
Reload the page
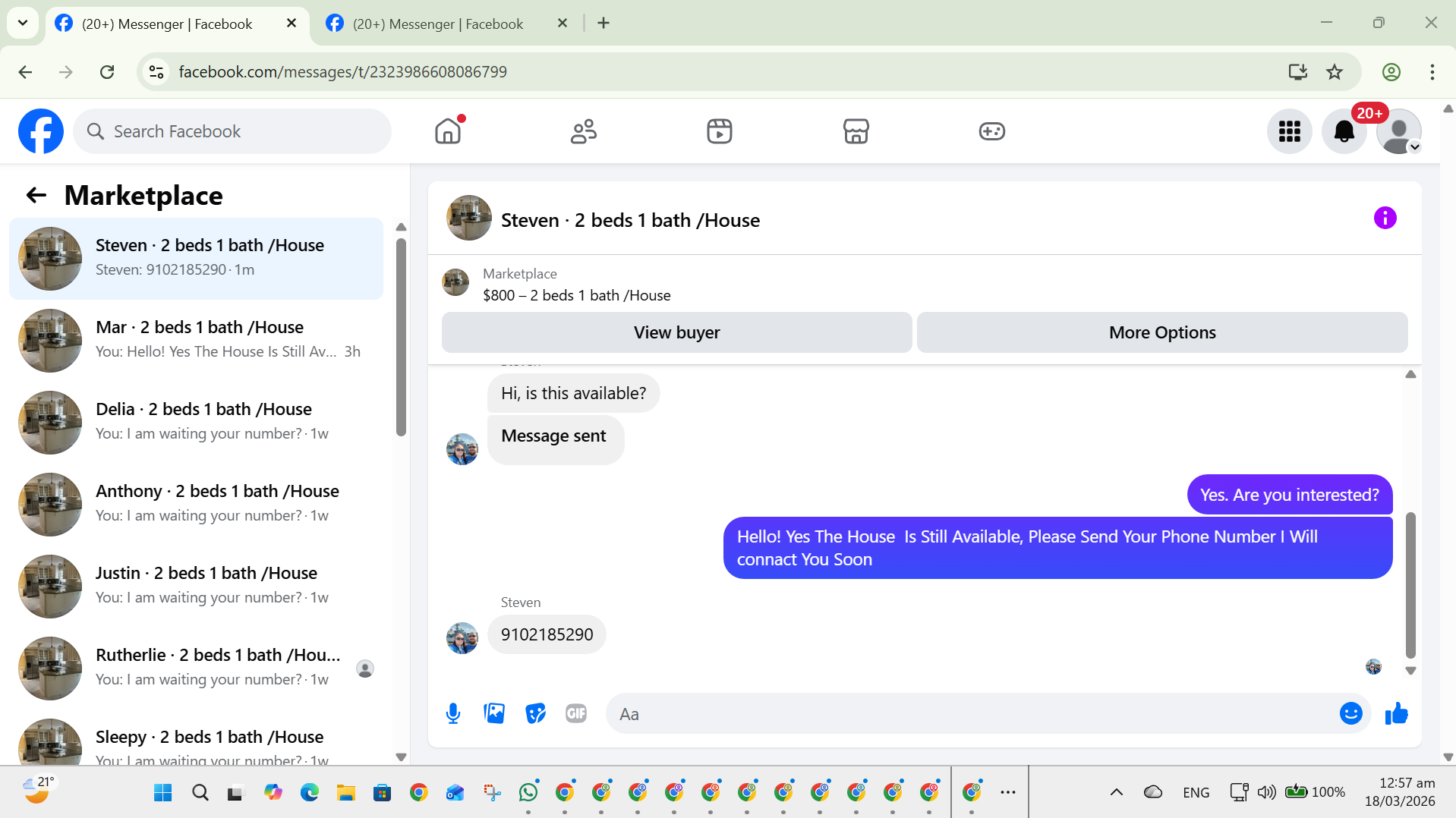pos(107,72)
